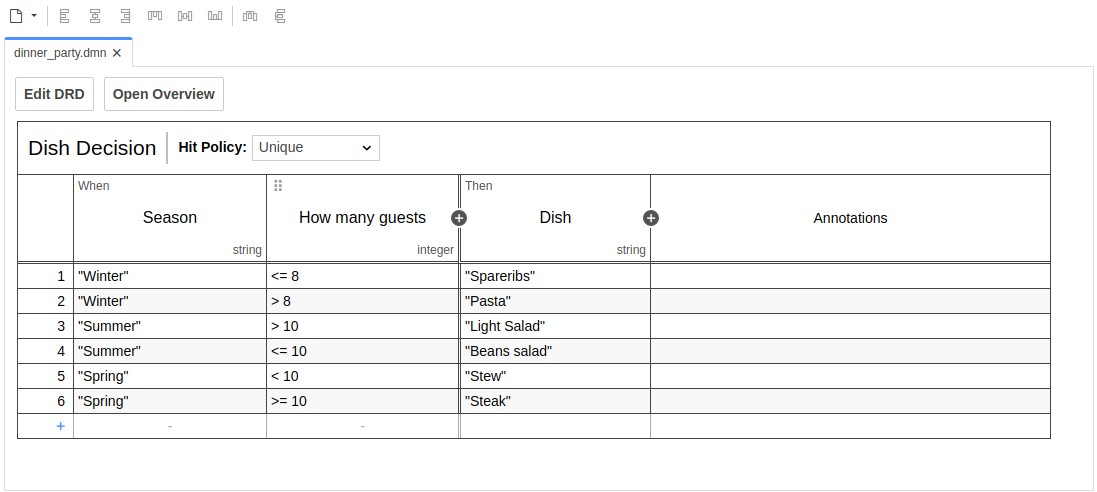
Task: Click the distribute vertically icon
Action: tap(279, 16)
